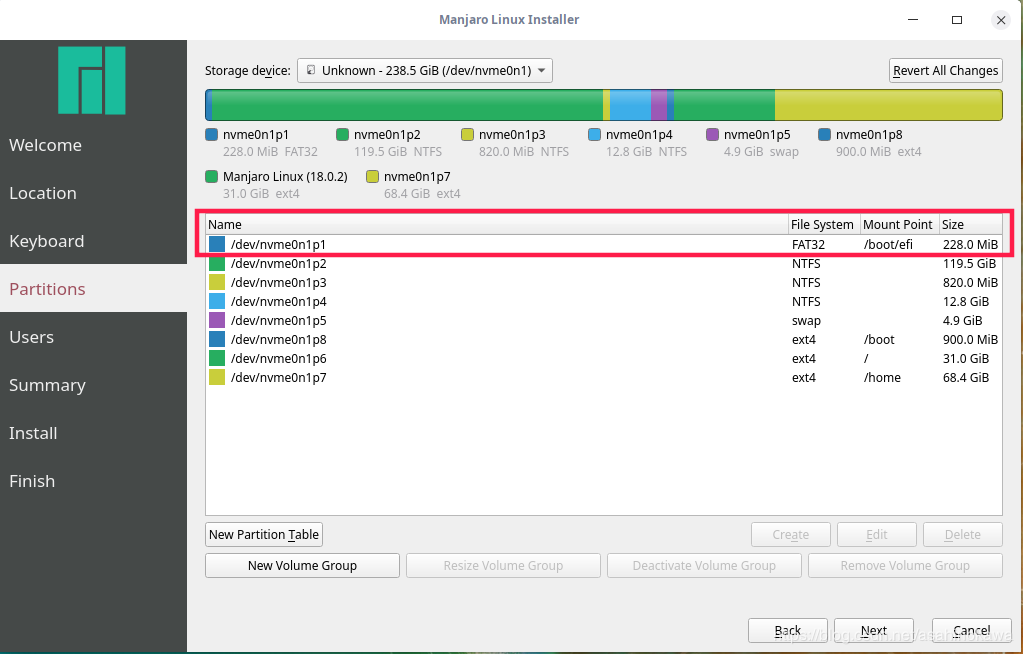Open the Storage device dropdown
The height and width of the screenshot is (654, 1023).
pos(425,70)
